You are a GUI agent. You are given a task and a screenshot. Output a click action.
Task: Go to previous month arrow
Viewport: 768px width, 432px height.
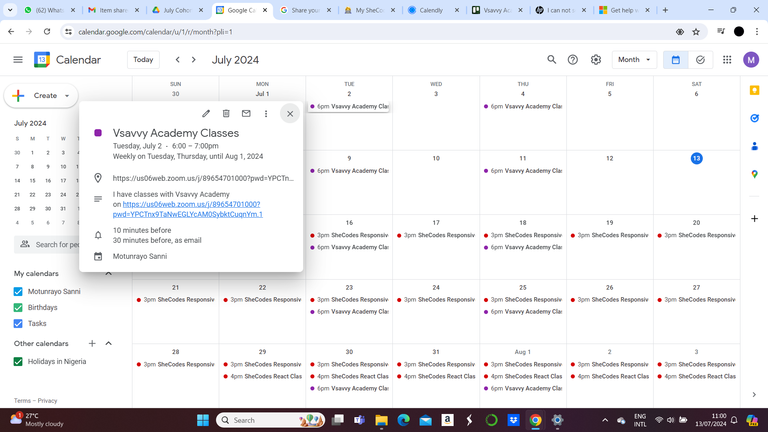click(x=178, y=60)
